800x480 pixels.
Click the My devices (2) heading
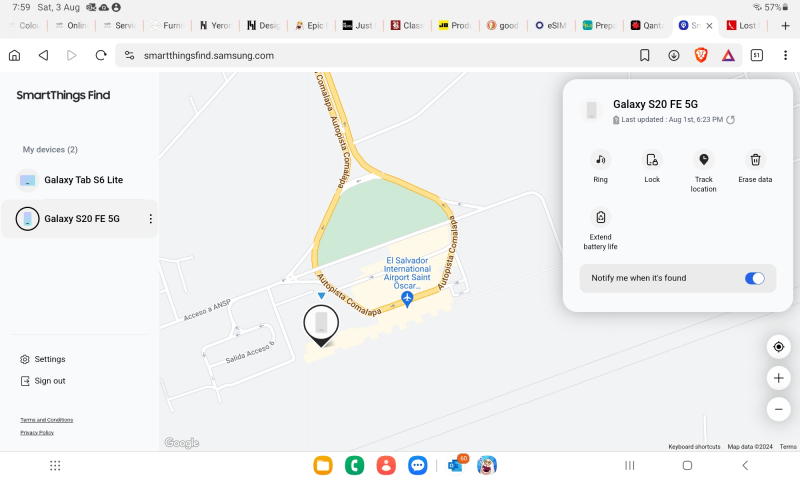(50, 149)
